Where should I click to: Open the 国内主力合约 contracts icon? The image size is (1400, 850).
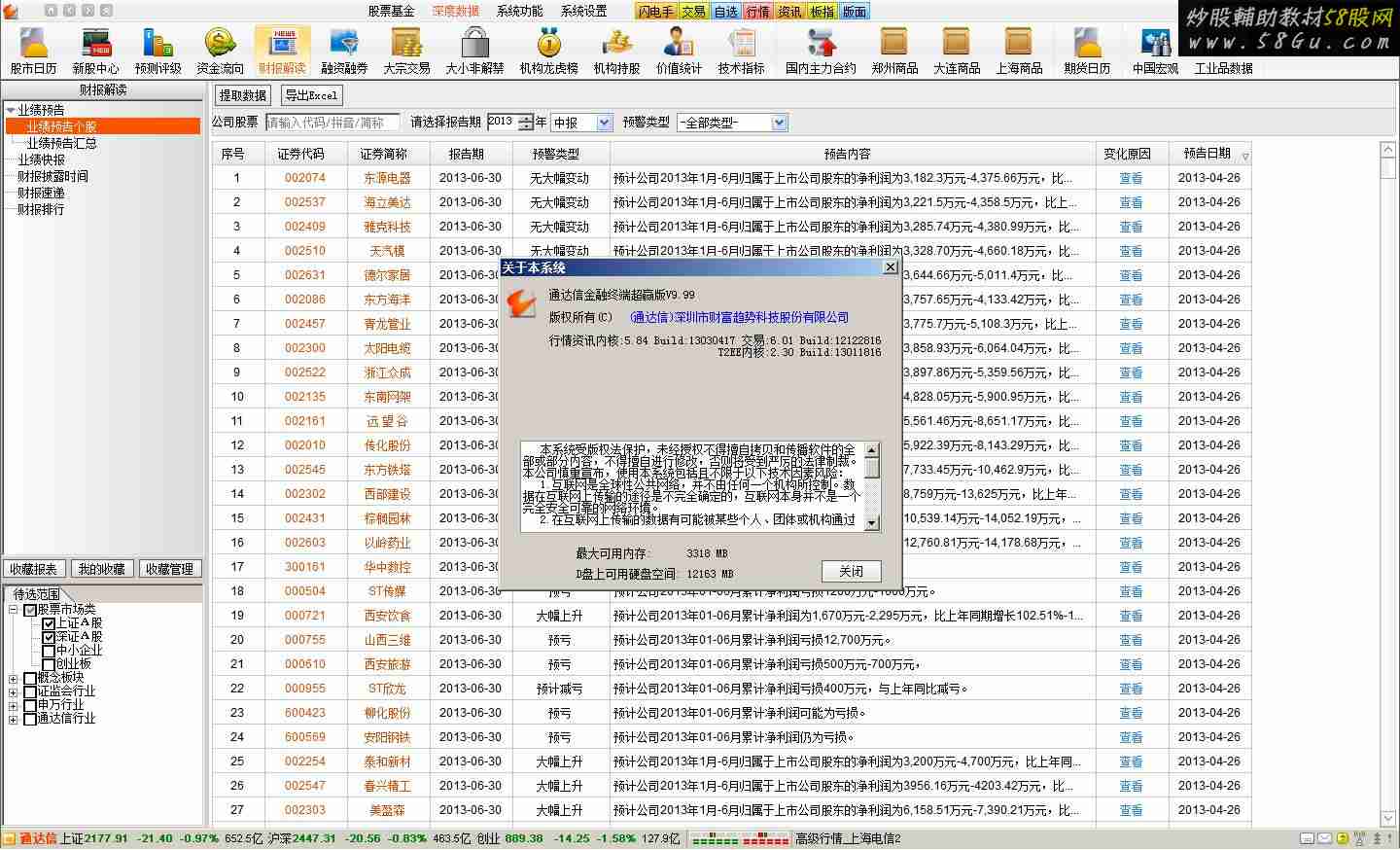pos(821,51)
